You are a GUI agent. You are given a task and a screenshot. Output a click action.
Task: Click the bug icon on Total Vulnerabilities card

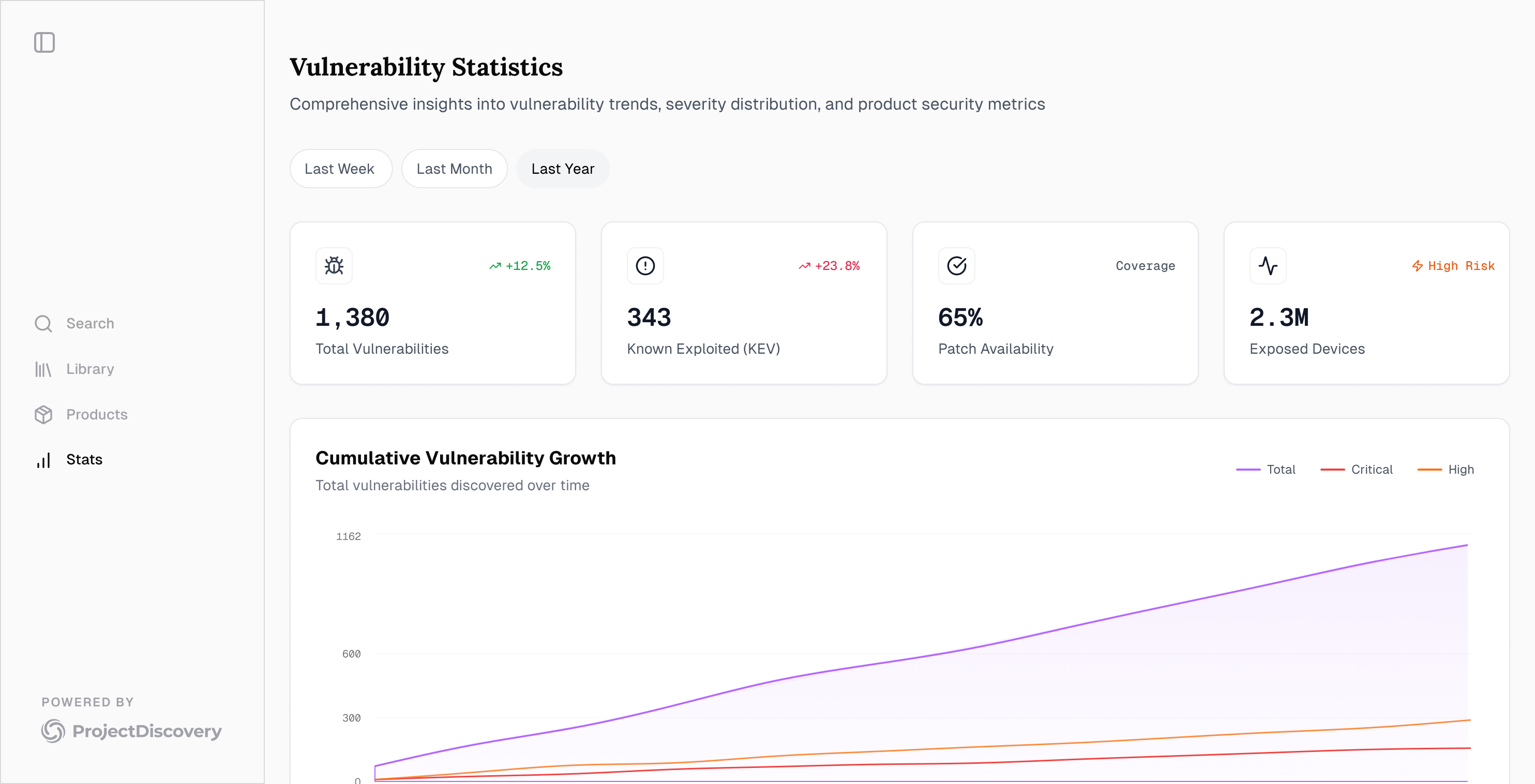coord(334,266)
